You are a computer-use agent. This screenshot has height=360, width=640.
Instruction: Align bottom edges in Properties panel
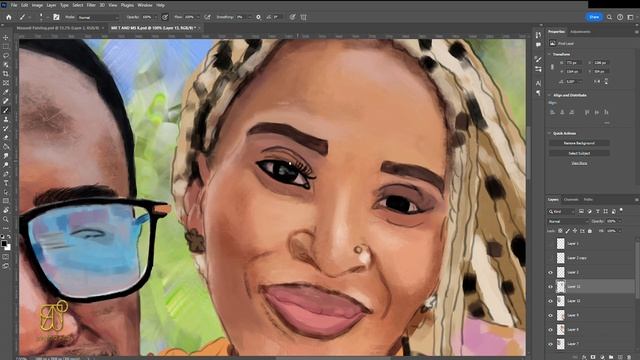pyautogui.click(x=606, y=112)
